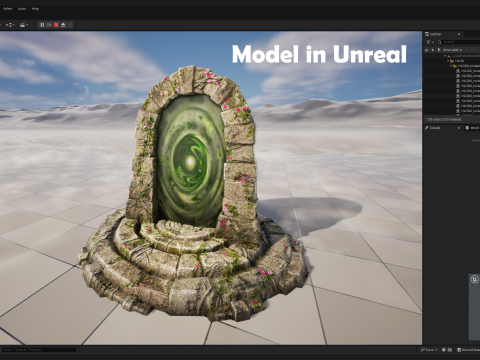Open the Help menu

pos(35,9)
